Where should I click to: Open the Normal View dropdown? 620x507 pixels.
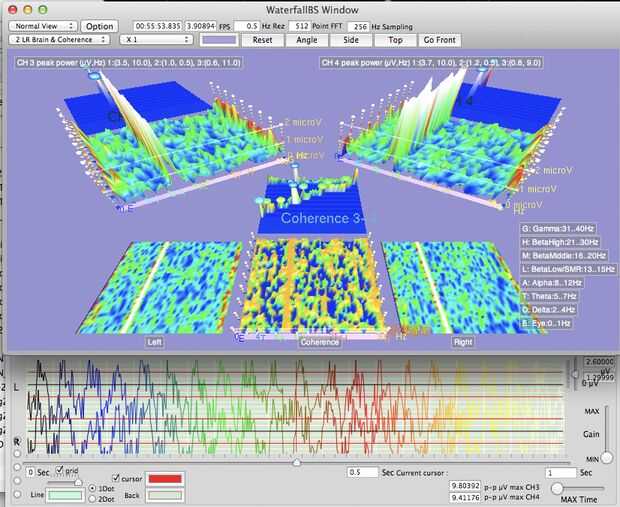click(x=43, y=26)
